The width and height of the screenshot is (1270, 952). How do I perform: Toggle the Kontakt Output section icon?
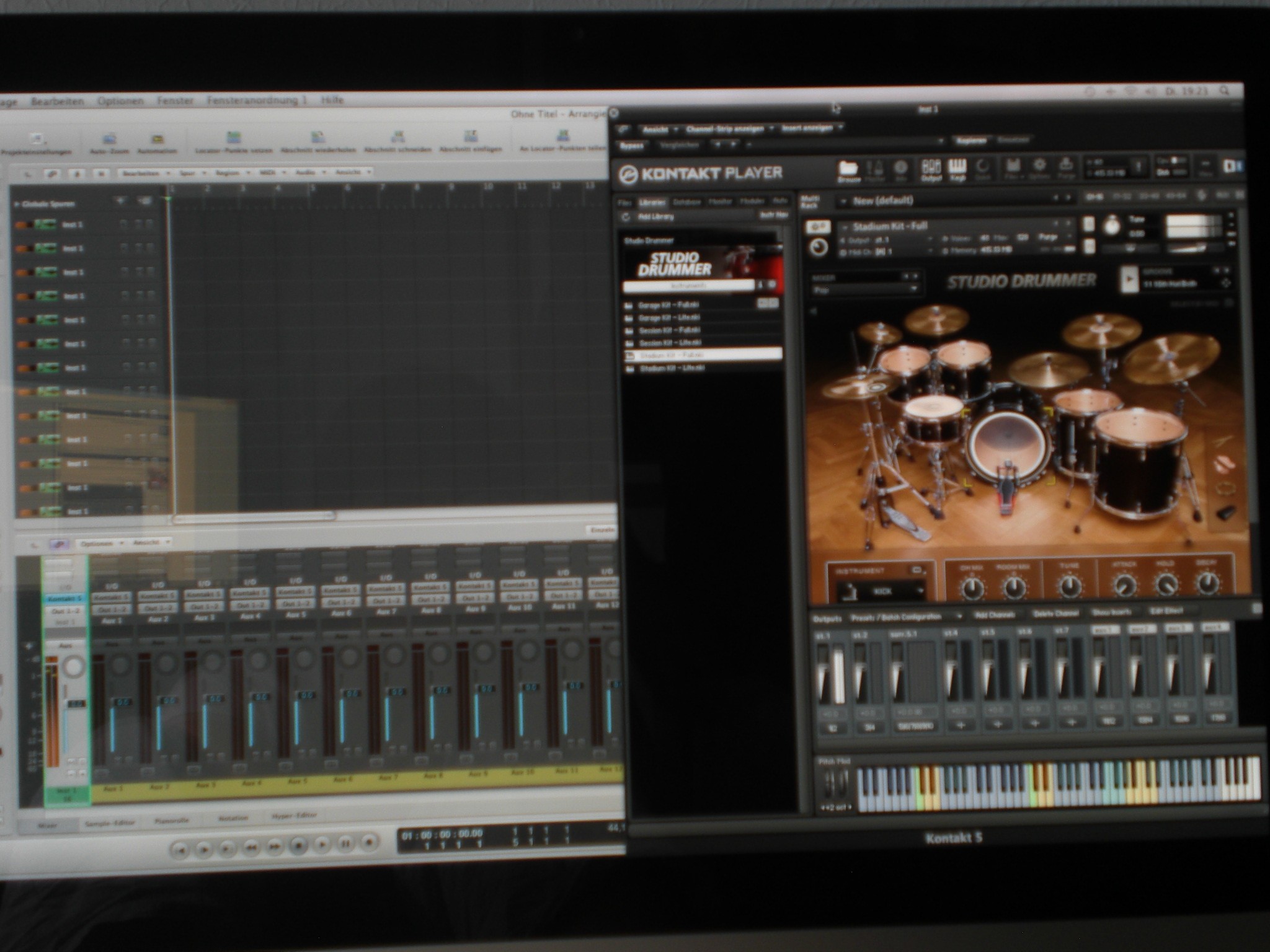tap(930, 170)
